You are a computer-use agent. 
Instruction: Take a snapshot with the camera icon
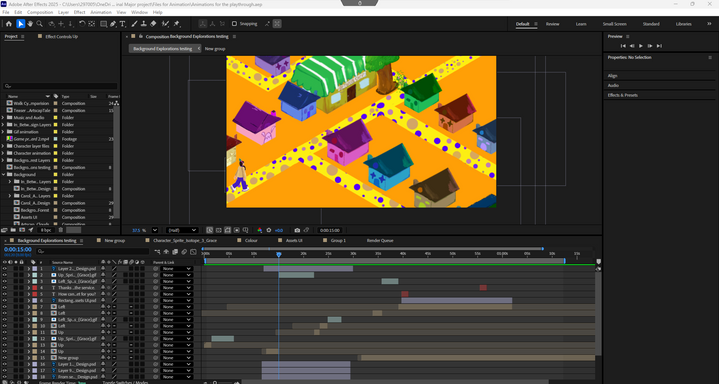(x=297, y=230)
